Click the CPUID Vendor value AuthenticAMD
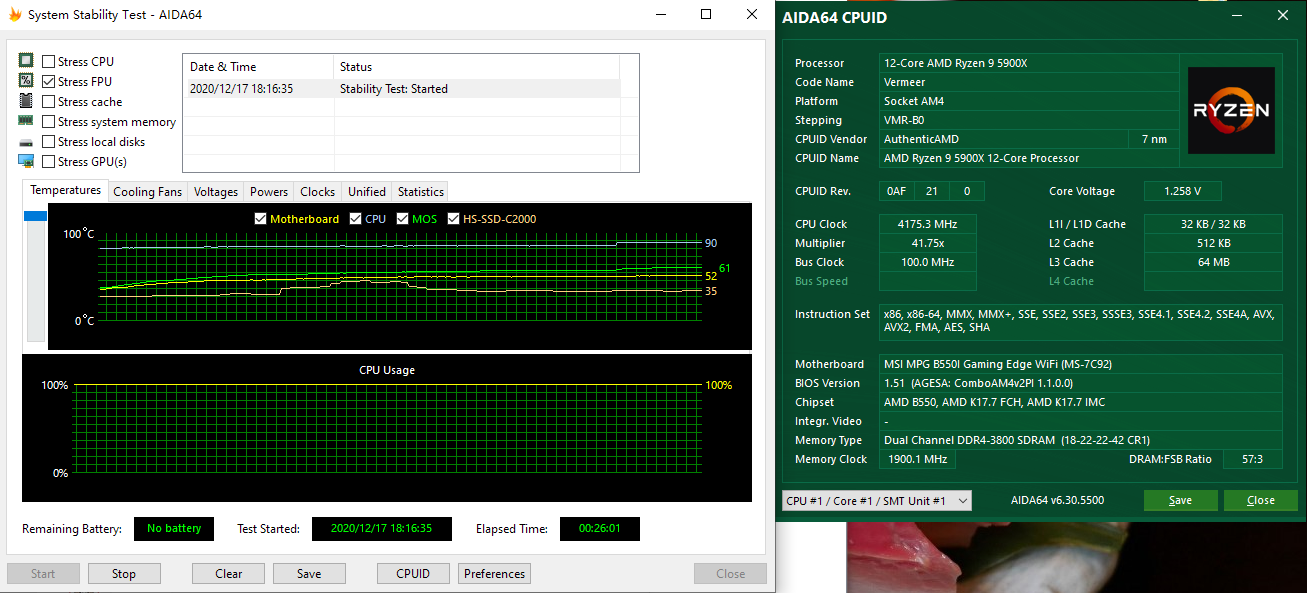Image resolution: width=1307 pixels, height=593 pixels. (1003, 139)
